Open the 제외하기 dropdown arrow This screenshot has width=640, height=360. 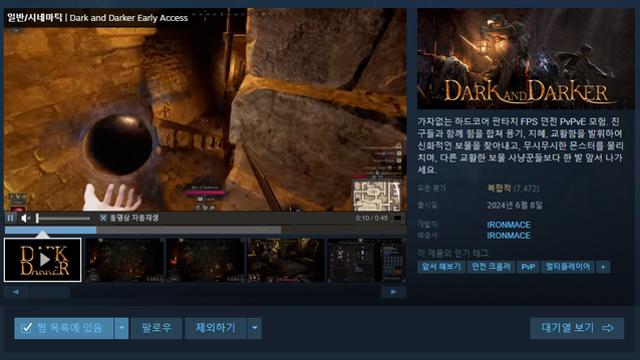point(255,328)
